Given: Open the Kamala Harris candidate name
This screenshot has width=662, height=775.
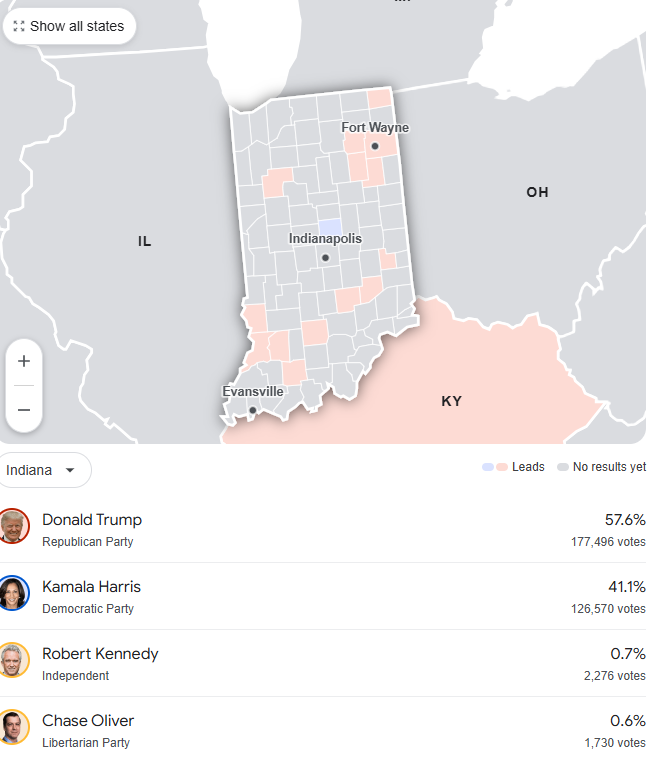Looking at the screenshot, I should pos(91,587).
